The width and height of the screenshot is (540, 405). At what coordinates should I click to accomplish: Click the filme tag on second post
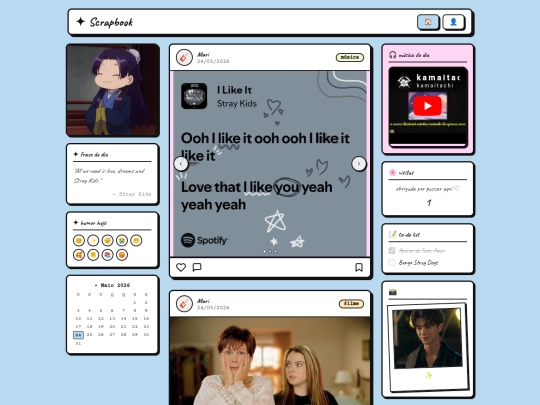click(351, 303)
